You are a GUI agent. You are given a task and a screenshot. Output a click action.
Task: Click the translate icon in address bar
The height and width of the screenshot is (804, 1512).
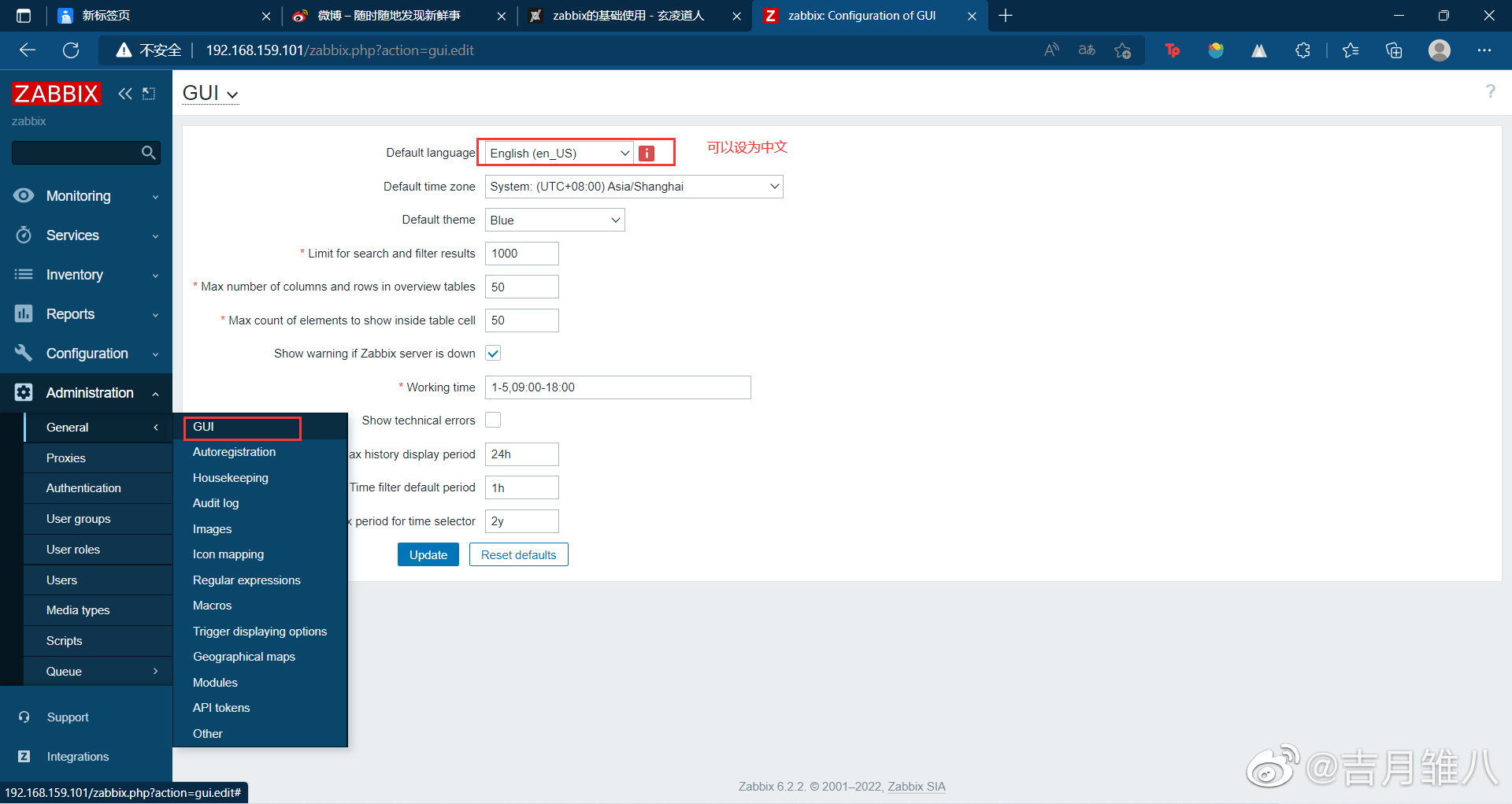[1087, 50]
